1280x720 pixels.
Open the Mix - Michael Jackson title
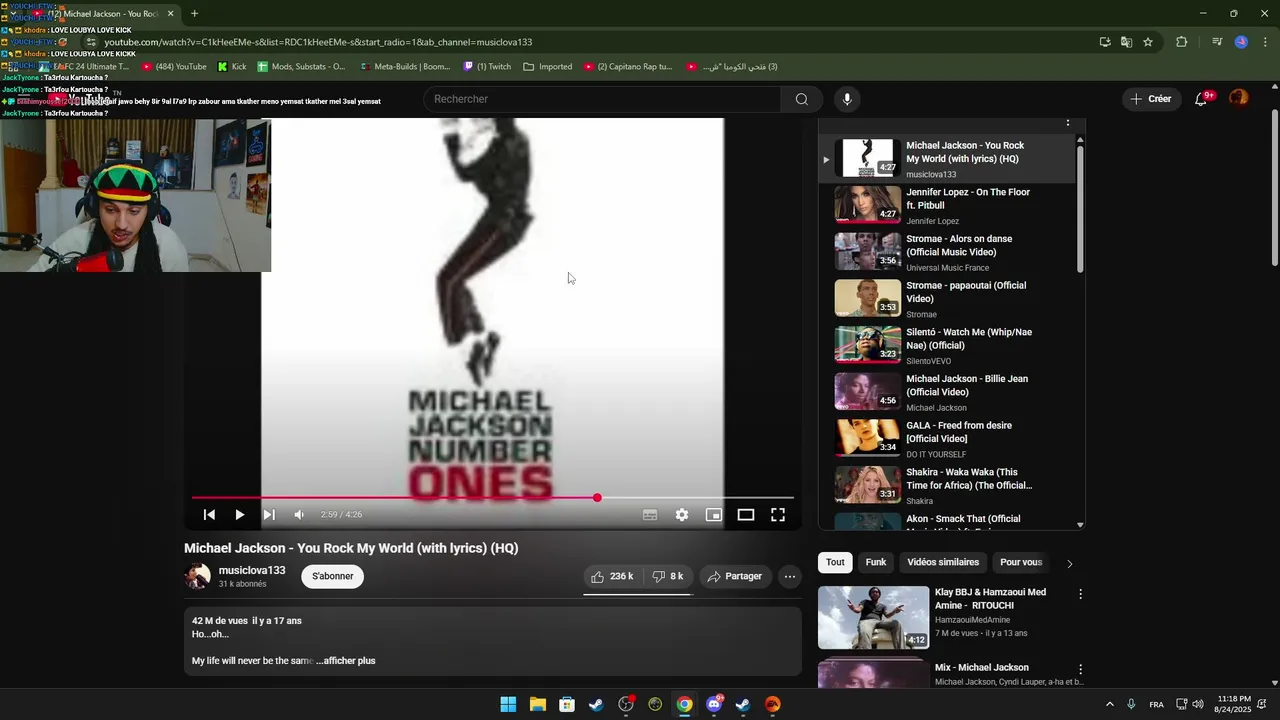(x=981, y=667)
